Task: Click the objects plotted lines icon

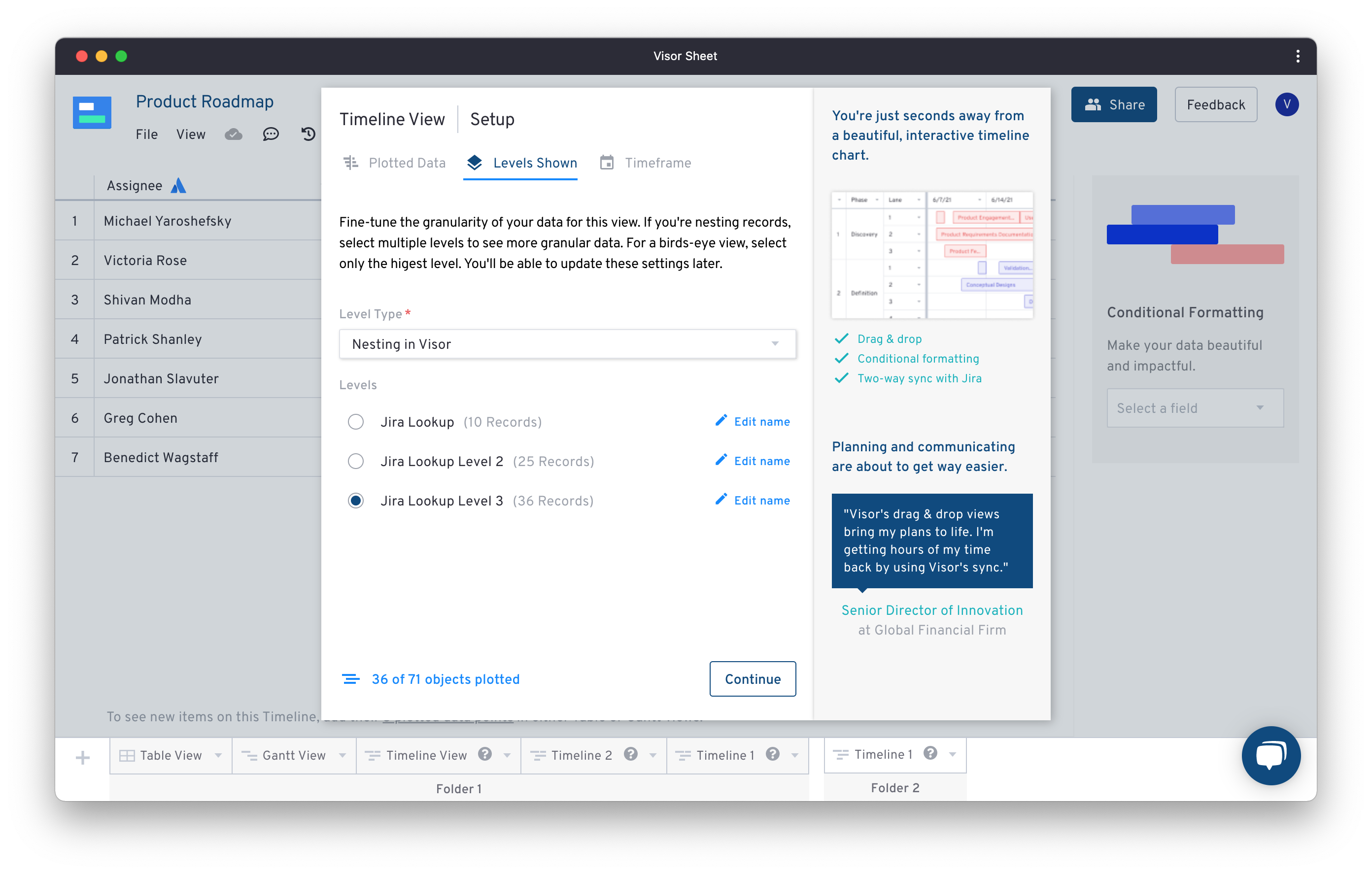Action: [x=351, y=679]
